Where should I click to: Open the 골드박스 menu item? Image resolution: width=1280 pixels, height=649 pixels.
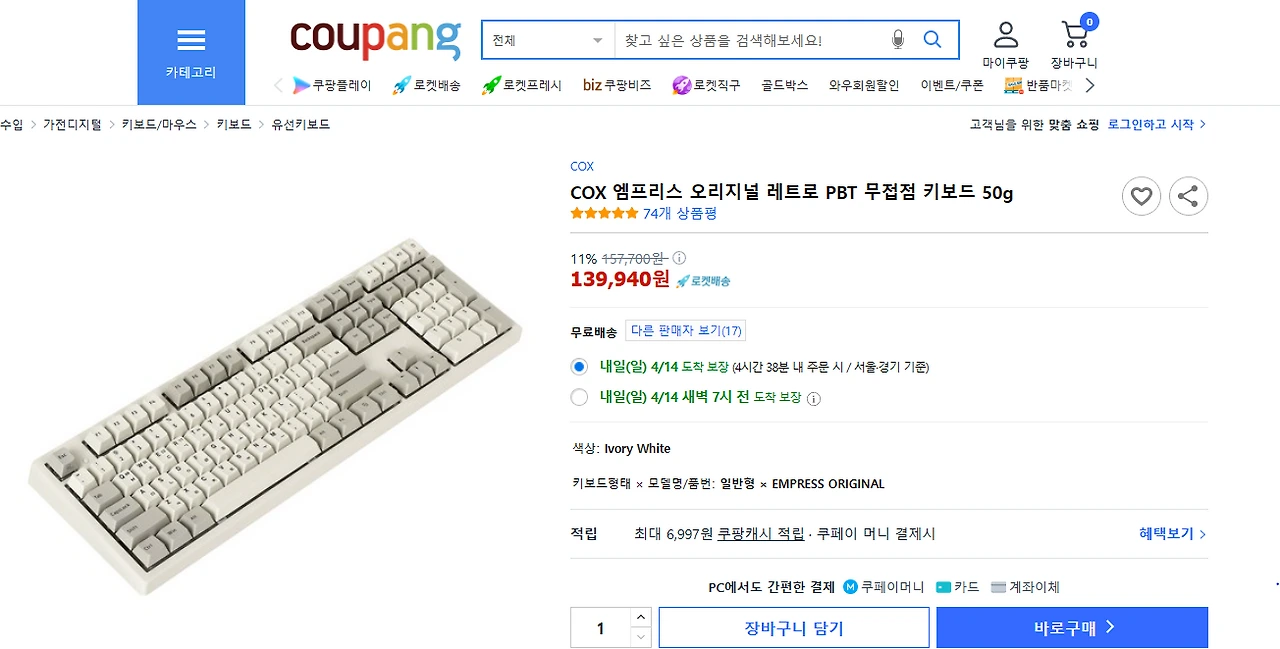pos(783,85)
